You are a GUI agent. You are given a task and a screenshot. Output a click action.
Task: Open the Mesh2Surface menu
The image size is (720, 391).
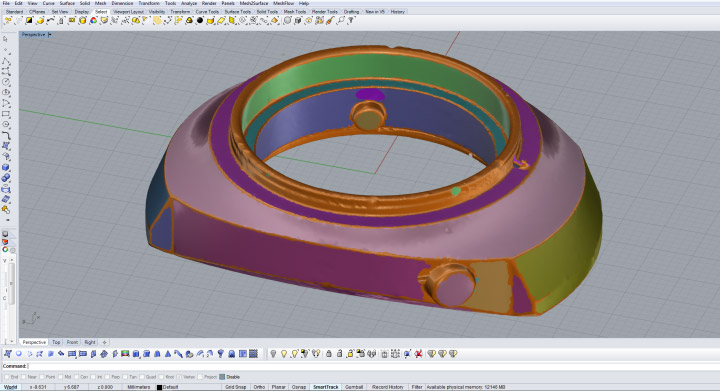pyautogui.click(x=254, y=3)
